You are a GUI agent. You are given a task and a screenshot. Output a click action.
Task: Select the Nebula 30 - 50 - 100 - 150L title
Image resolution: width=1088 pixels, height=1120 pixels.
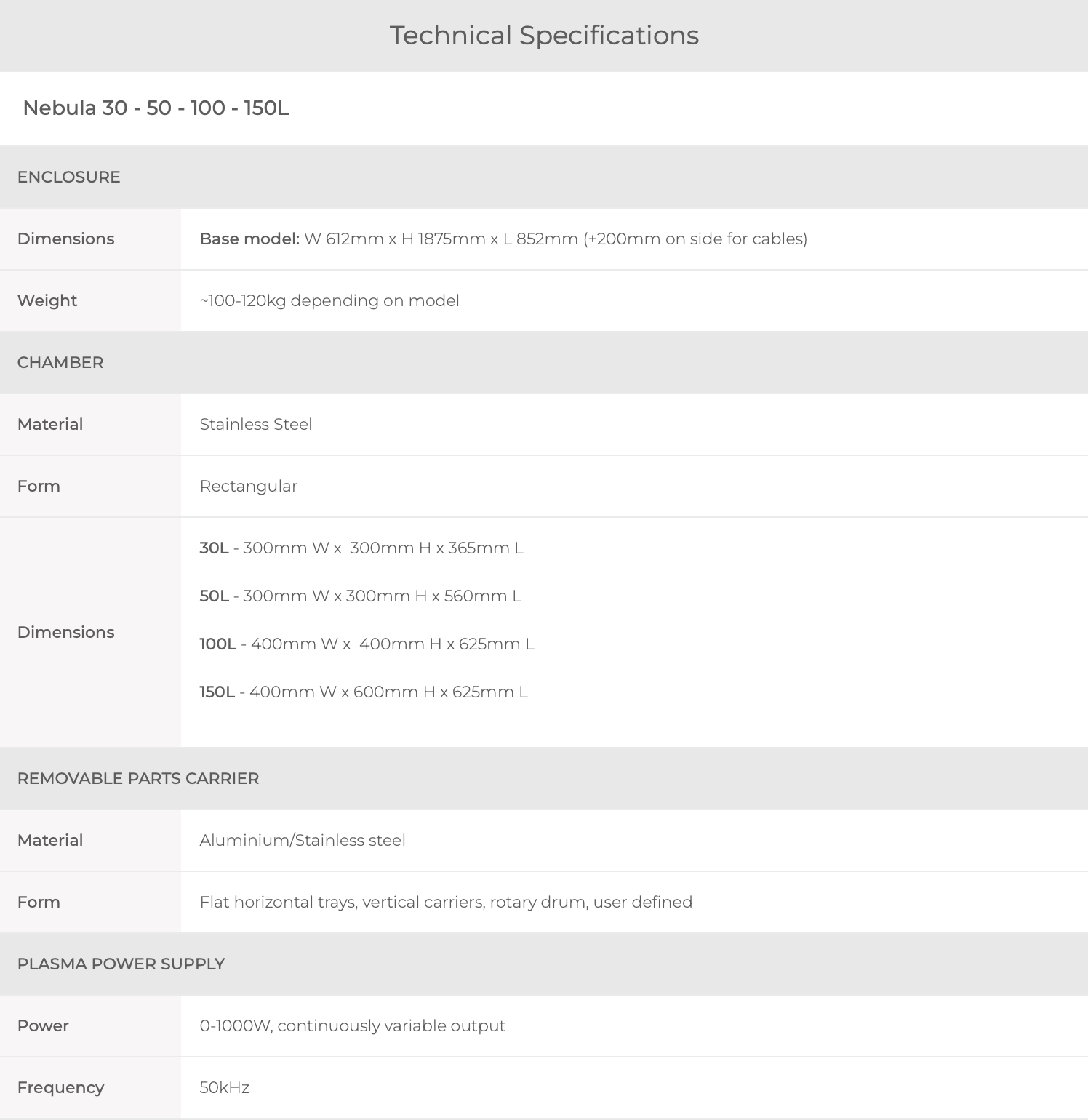[x=156, y=108]
